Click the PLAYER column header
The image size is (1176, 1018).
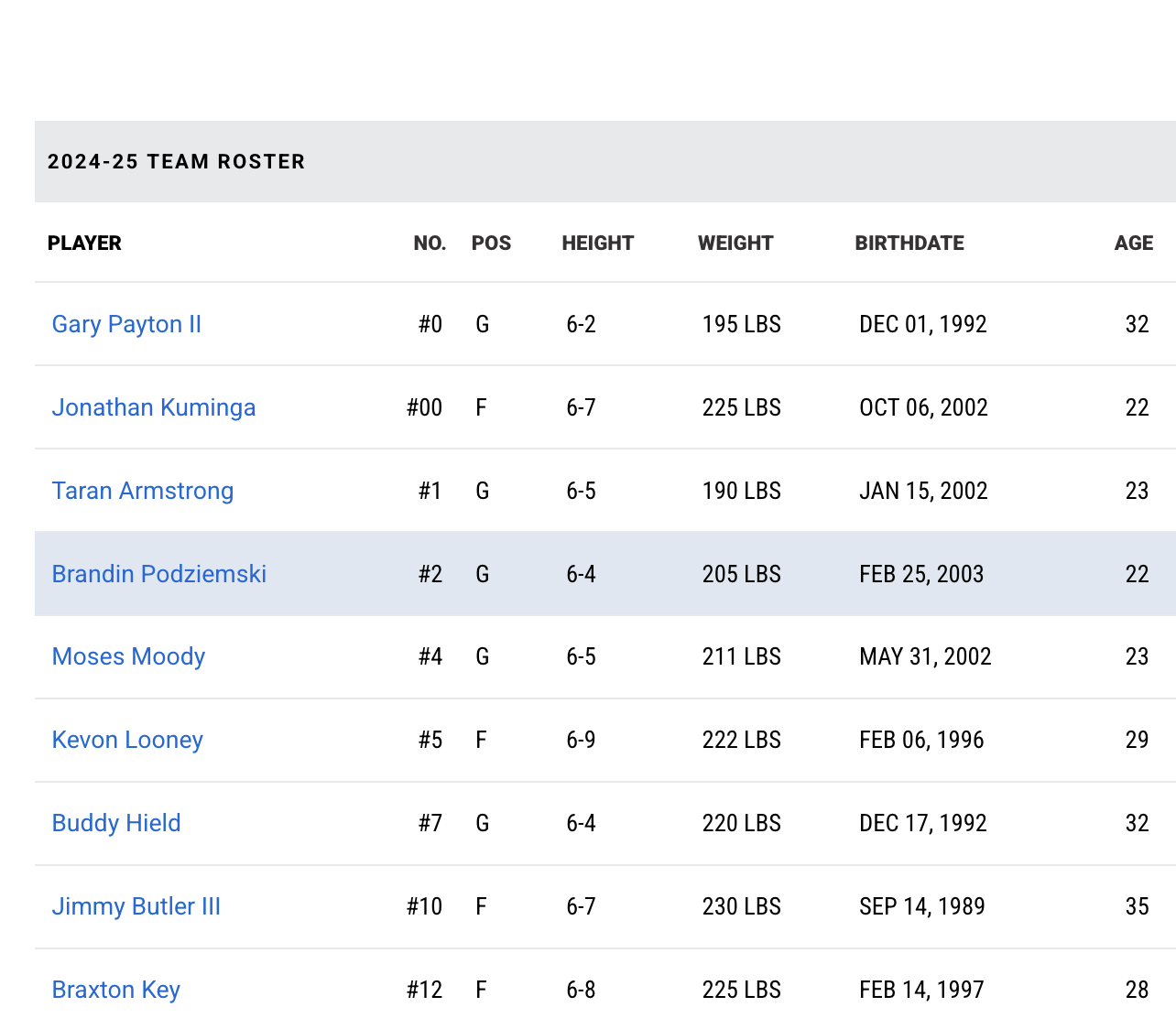pos(84,244)
